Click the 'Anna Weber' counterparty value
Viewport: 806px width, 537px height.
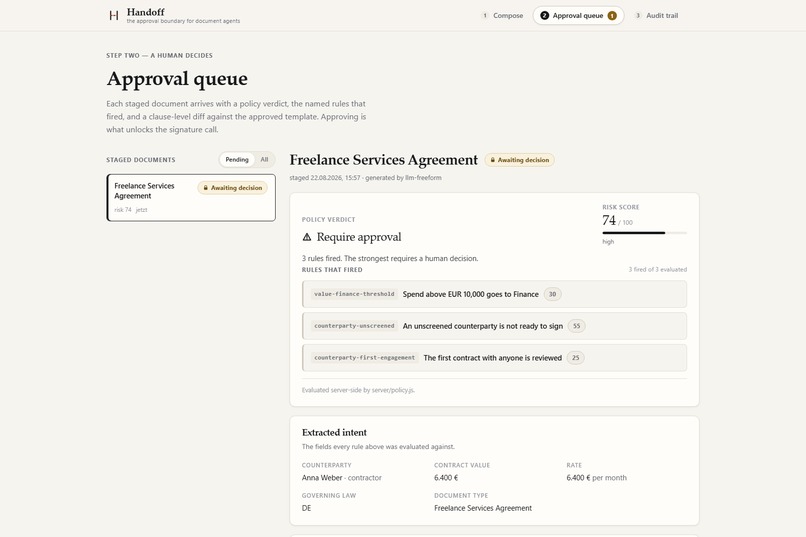[322, 477]
